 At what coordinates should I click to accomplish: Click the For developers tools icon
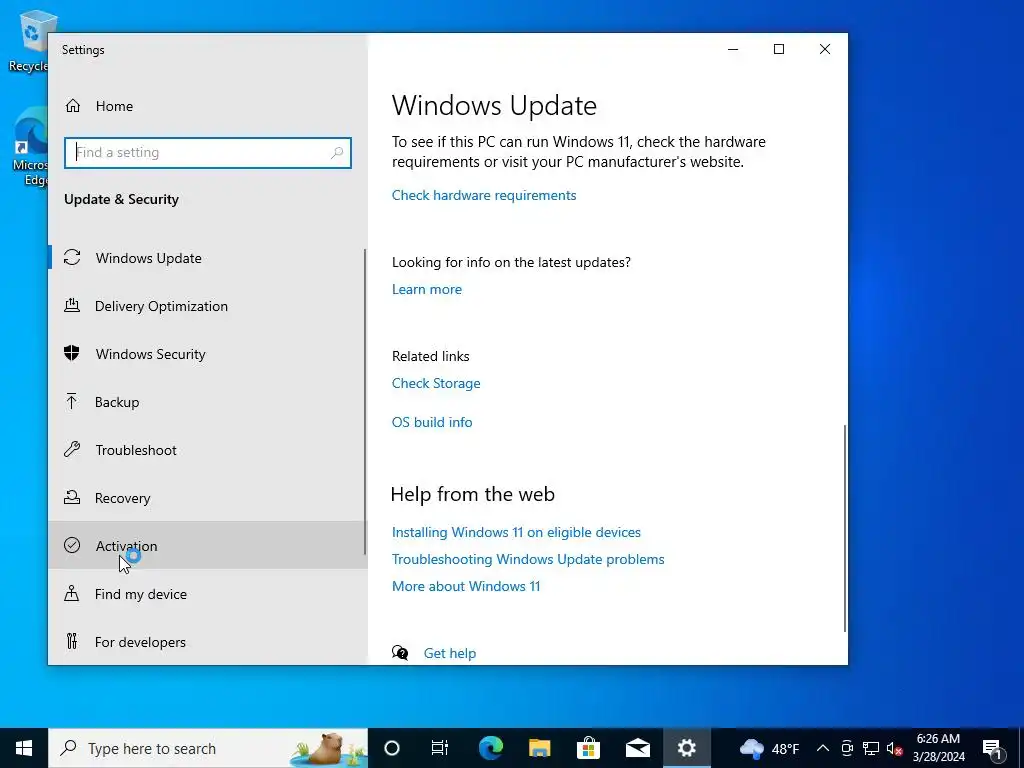[x=72, y=641]
